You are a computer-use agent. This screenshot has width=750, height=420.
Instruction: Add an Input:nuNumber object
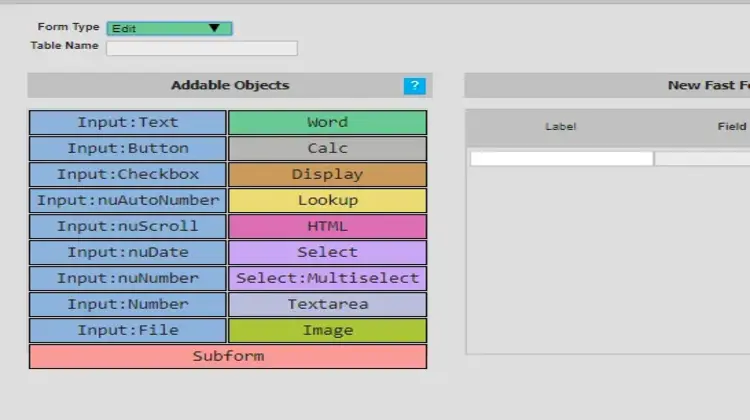tap(128, 278)
